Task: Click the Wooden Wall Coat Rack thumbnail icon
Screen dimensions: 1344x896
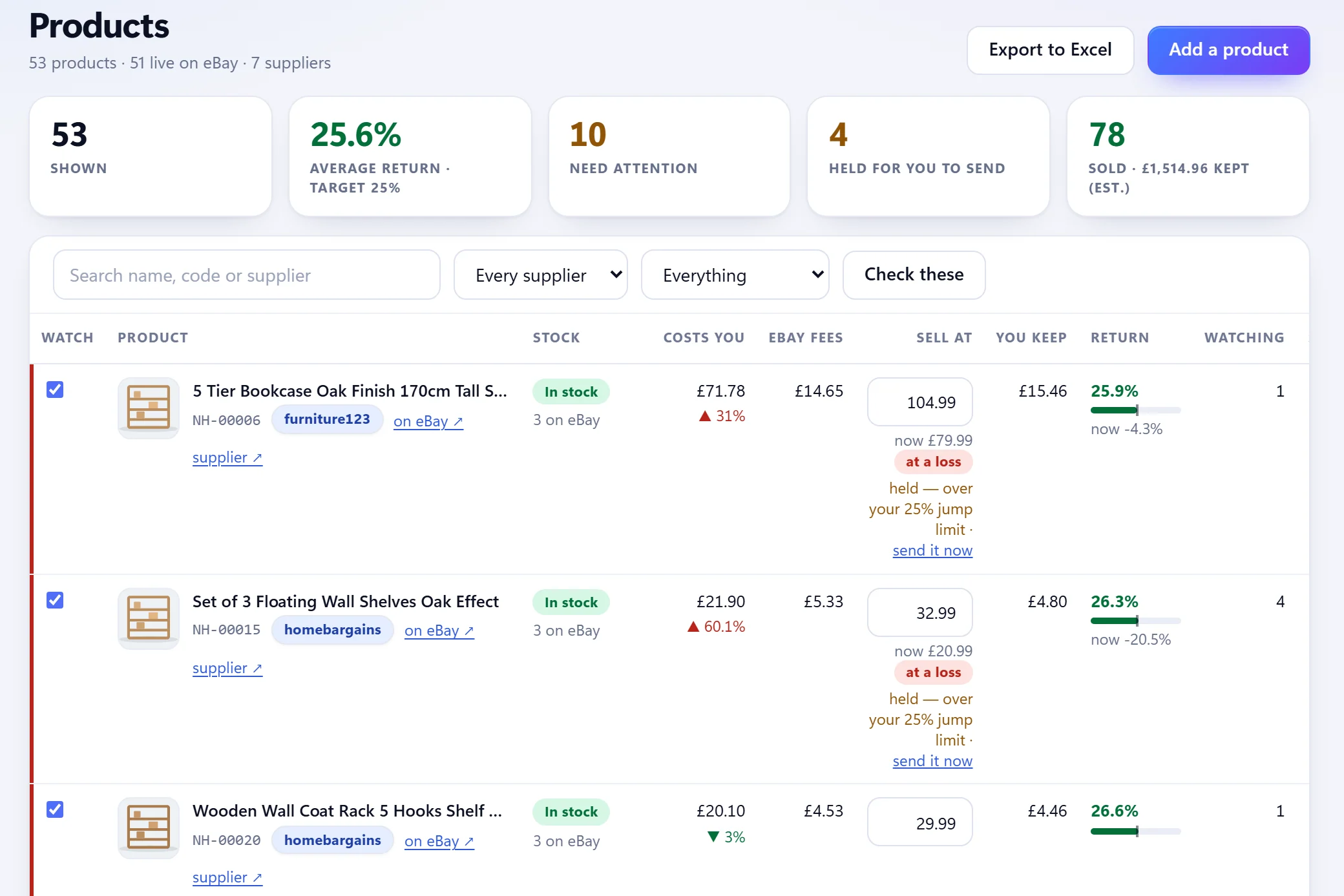Action: coord(149,828)
